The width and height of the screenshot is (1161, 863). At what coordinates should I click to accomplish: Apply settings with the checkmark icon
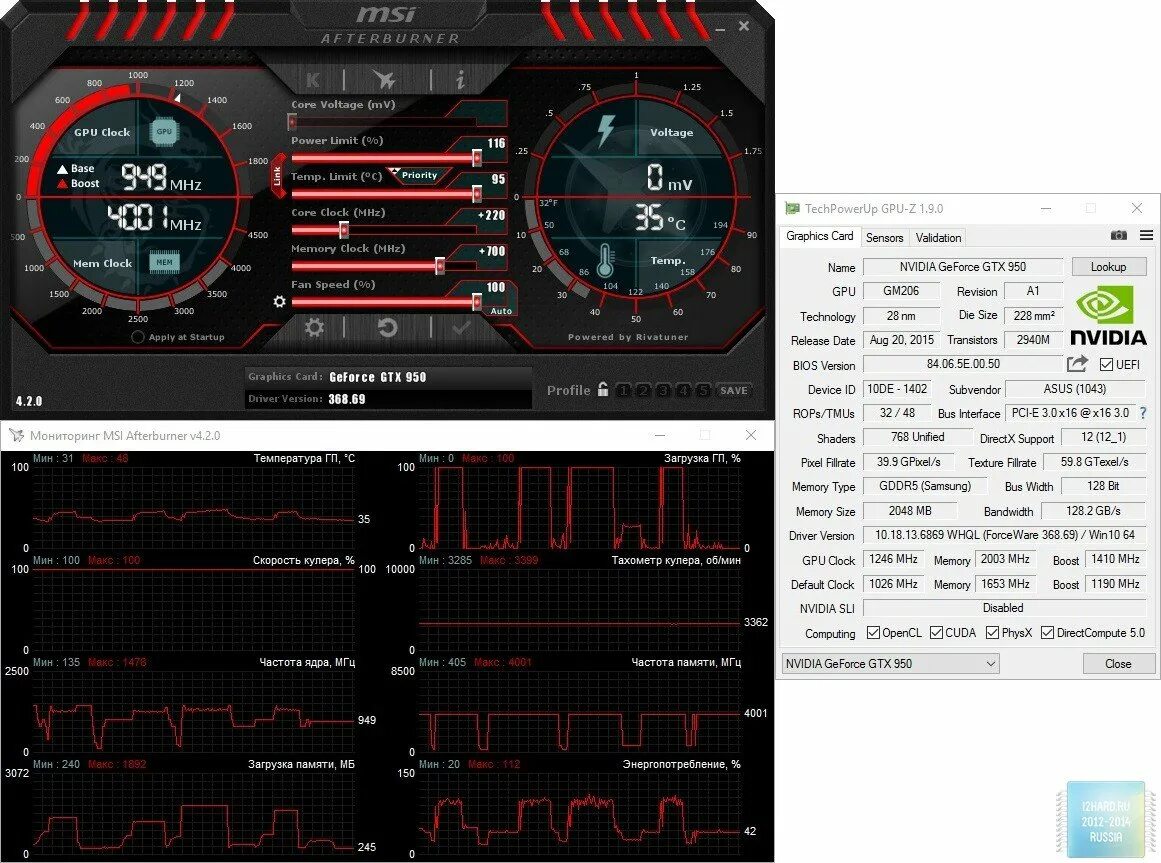[x=461, y=327]
